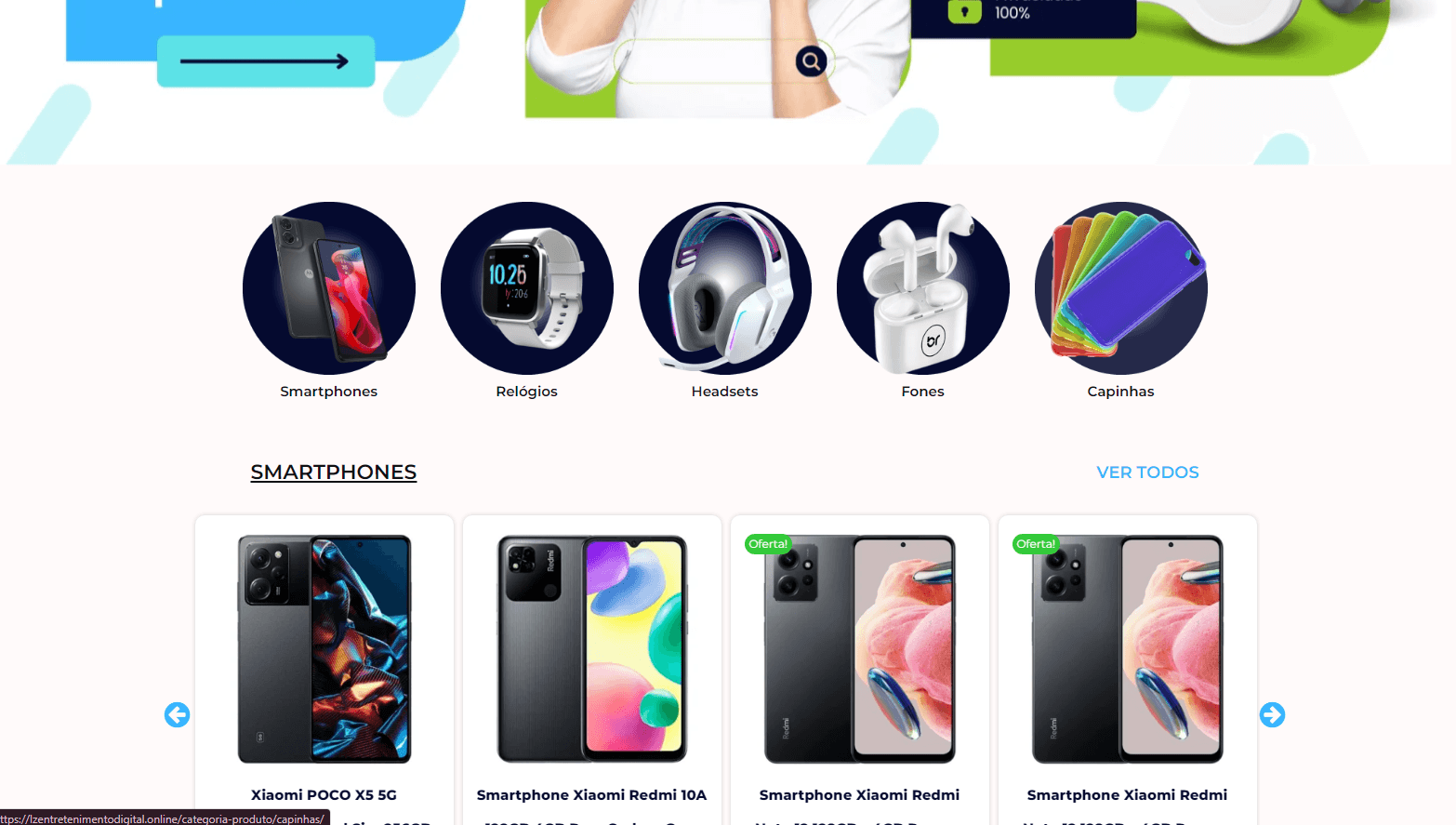Click the carousel previous arrow
Image resolution: width=1456 pixels, height=825 pixels.
click(178, 714)
